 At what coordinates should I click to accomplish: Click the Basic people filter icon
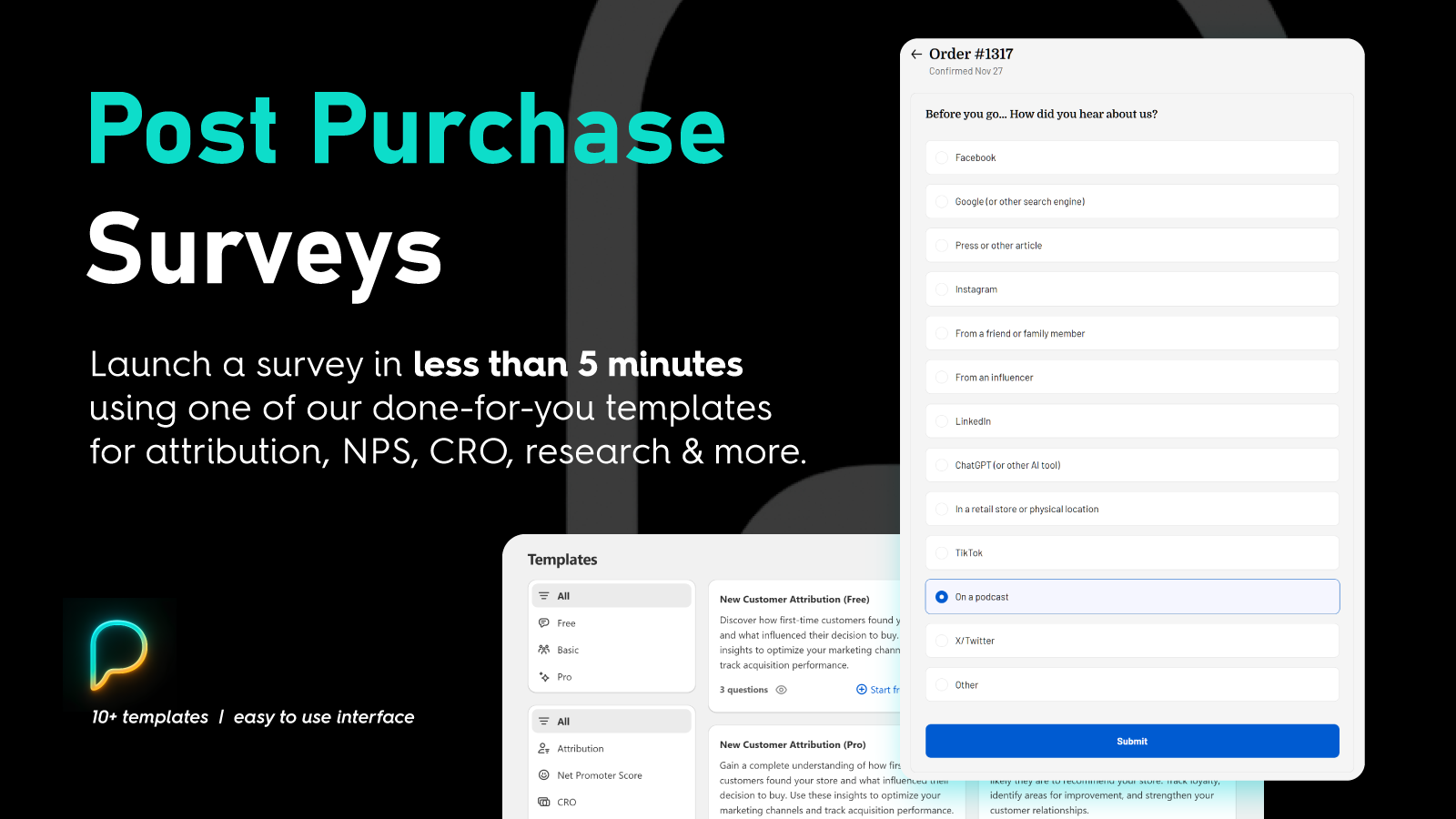[x=544, y=650]
